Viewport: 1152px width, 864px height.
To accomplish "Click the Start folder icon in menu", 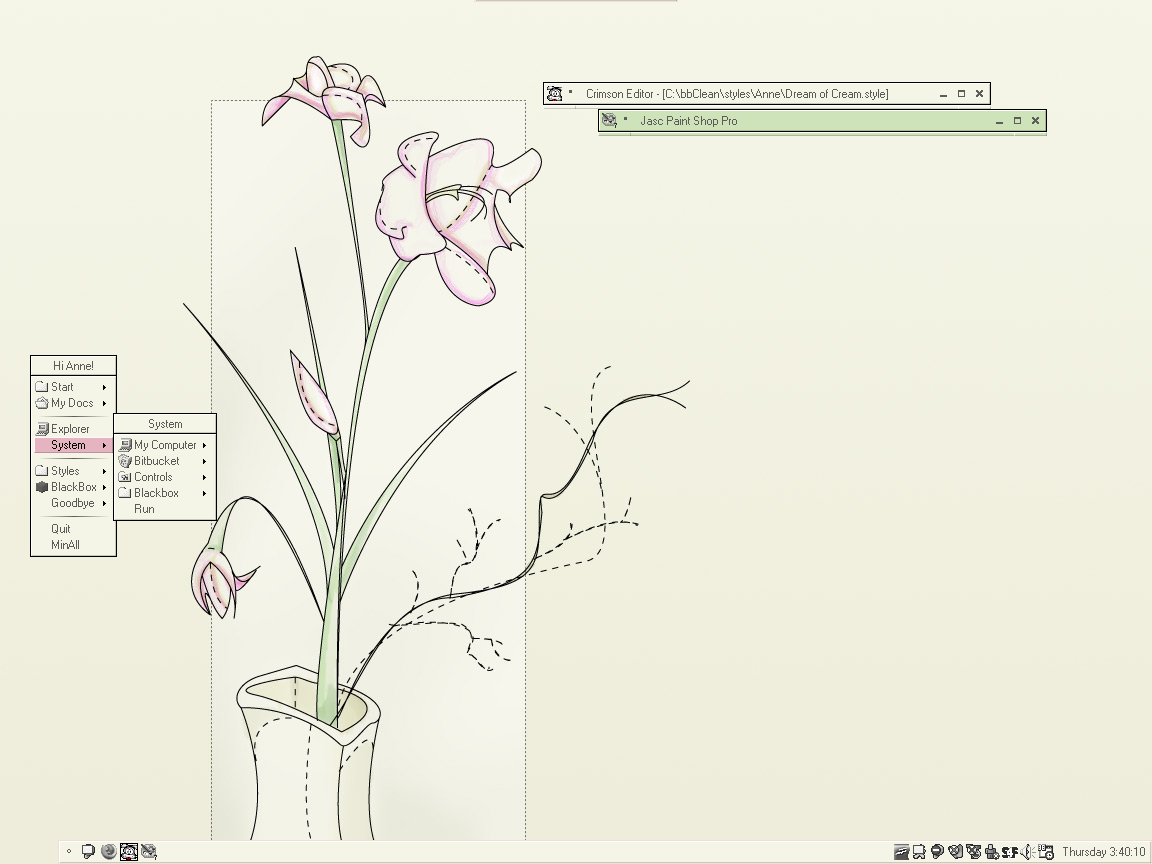I will [42, 386].
